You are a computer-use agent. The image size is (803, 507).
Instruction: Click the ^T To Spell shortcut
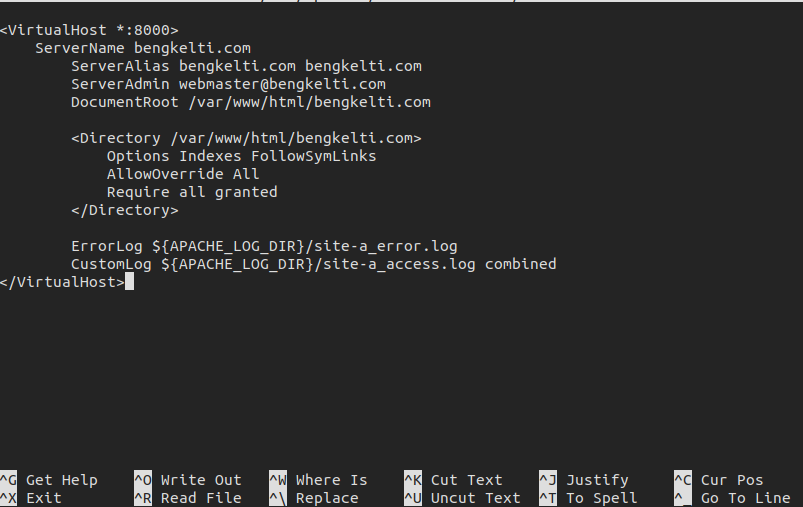588,498
